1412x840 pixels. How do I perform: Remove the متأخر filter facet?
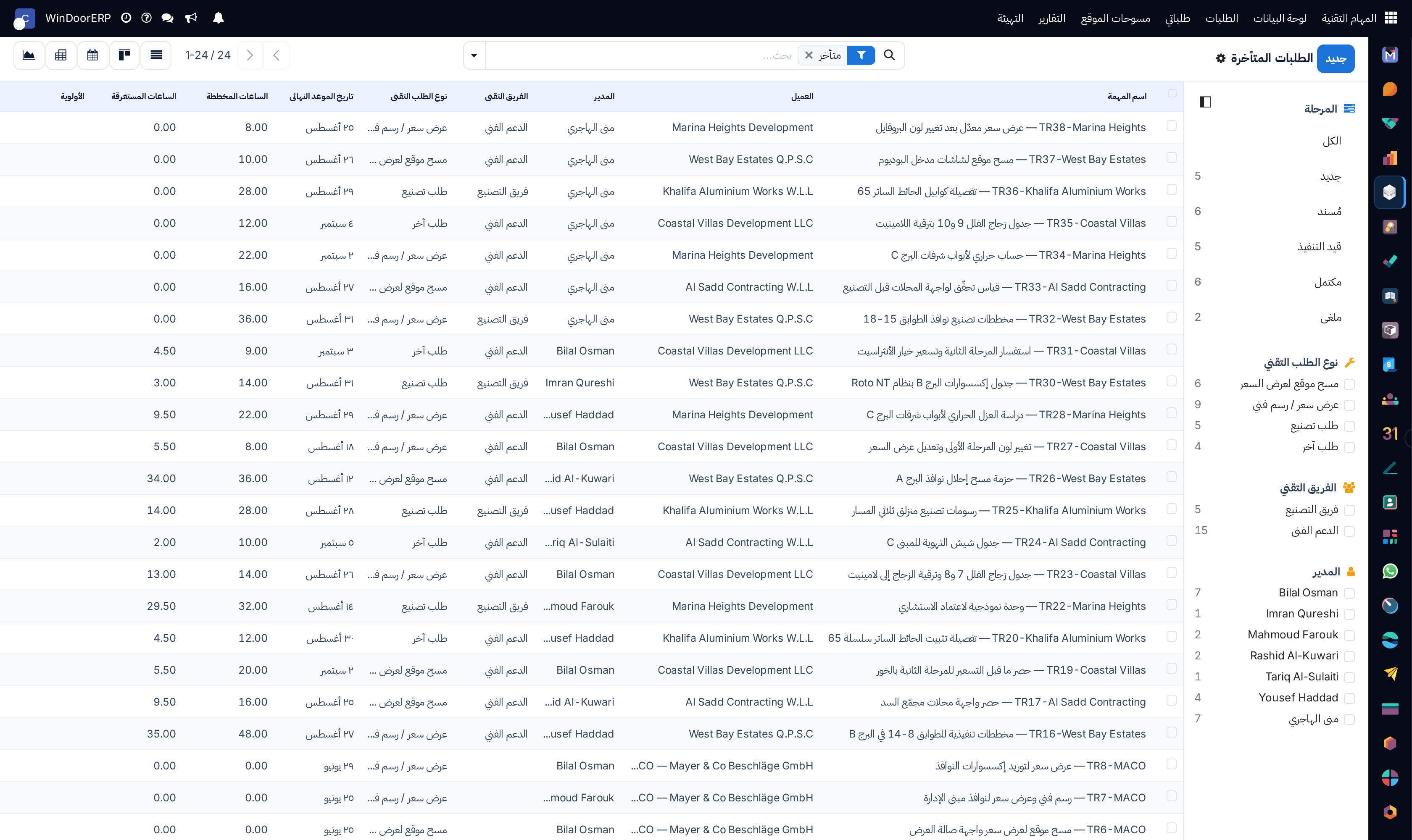(809, 55)
